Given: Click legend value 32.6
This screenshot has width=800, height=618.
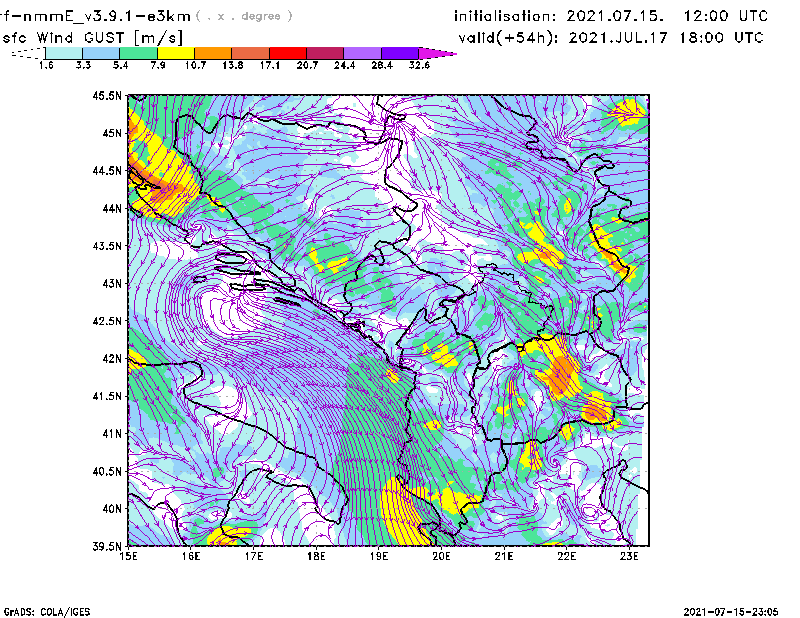Looking at the screenshot, I should pyautogui.click(x=419, y=65).
